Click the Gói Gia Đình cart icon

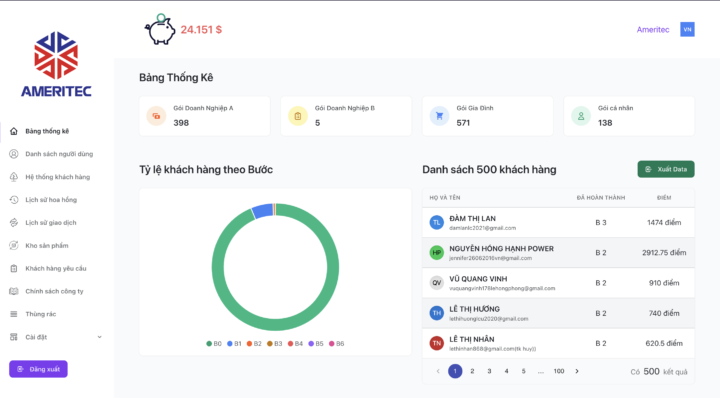[x=439, y=116]
